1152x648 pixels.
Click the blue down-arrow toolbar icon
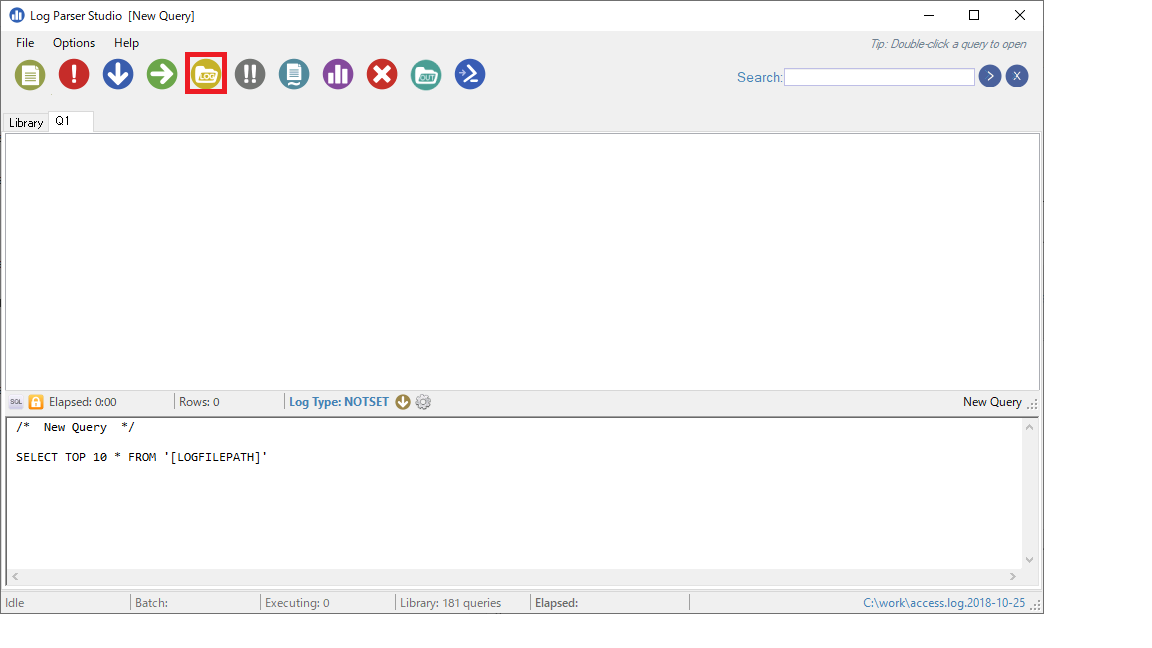pos(118,74)
